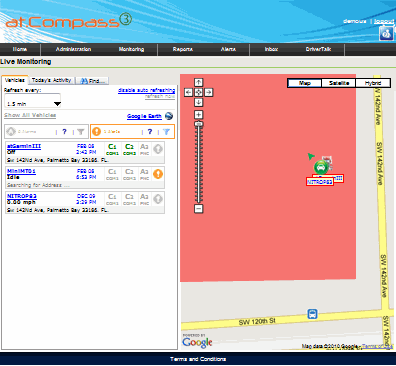
Task: Zoom out the map with minus button
Action: [x=198, y=209]
